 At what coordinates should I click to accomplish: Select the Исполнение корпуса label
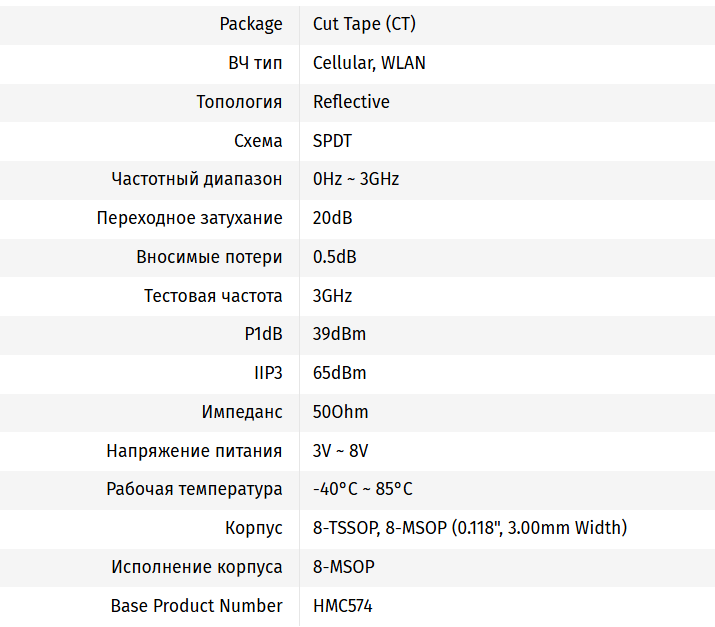(x=197, y=567)
